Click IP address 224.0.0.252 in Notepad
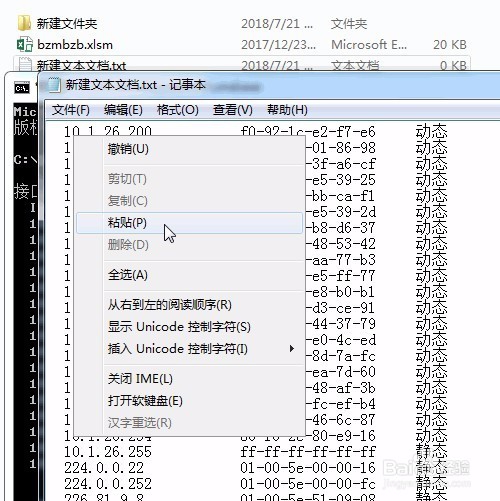The width and height of the screenshot is (500, 501). 108,484
